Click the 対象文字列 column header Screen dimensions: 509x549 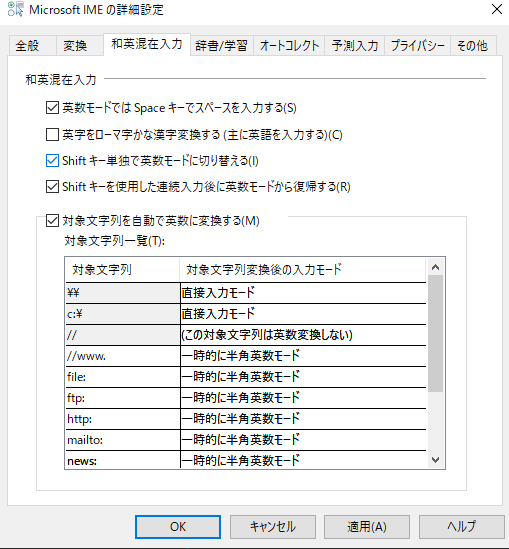(123, 270)
